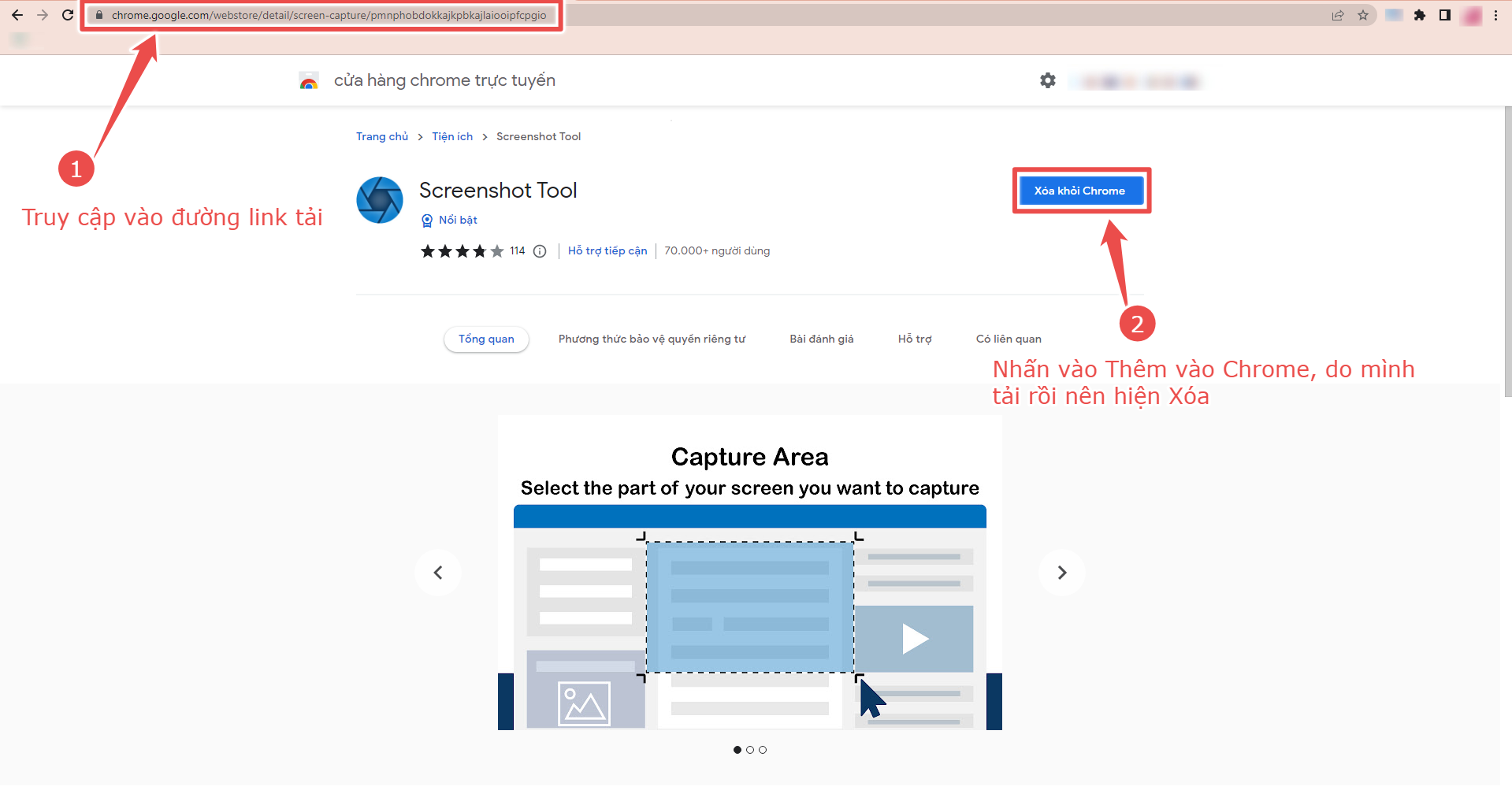
Task: Advance the carousel with the right chevron
Action: (x=1061, y=573)
